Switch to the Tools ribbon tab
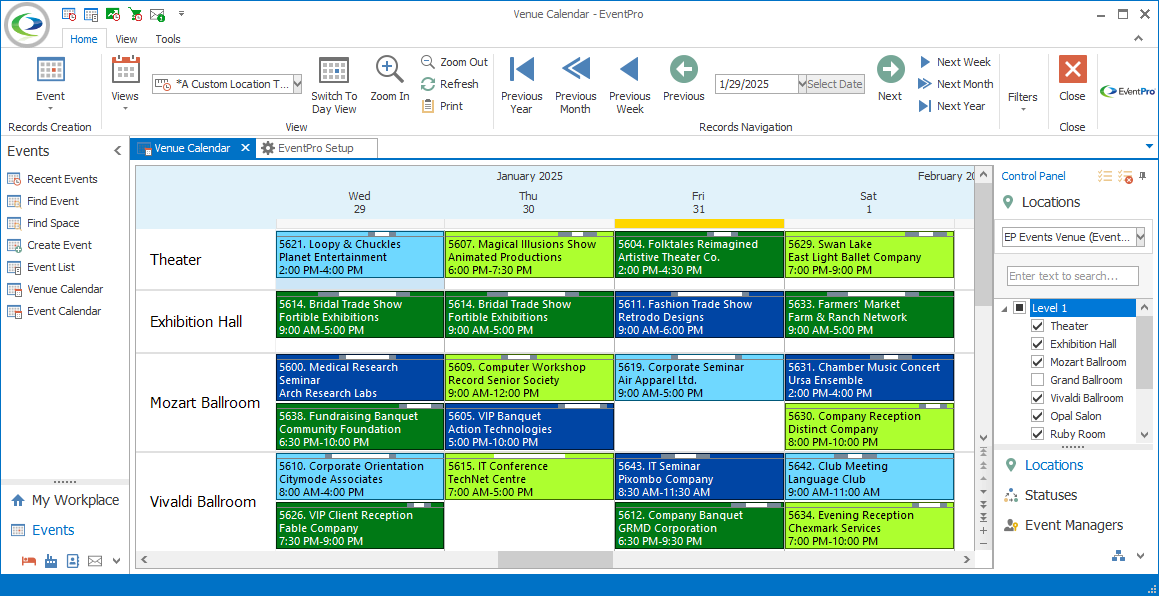Viewport: 1159px width, 596px height. click(x=168, y=39)
